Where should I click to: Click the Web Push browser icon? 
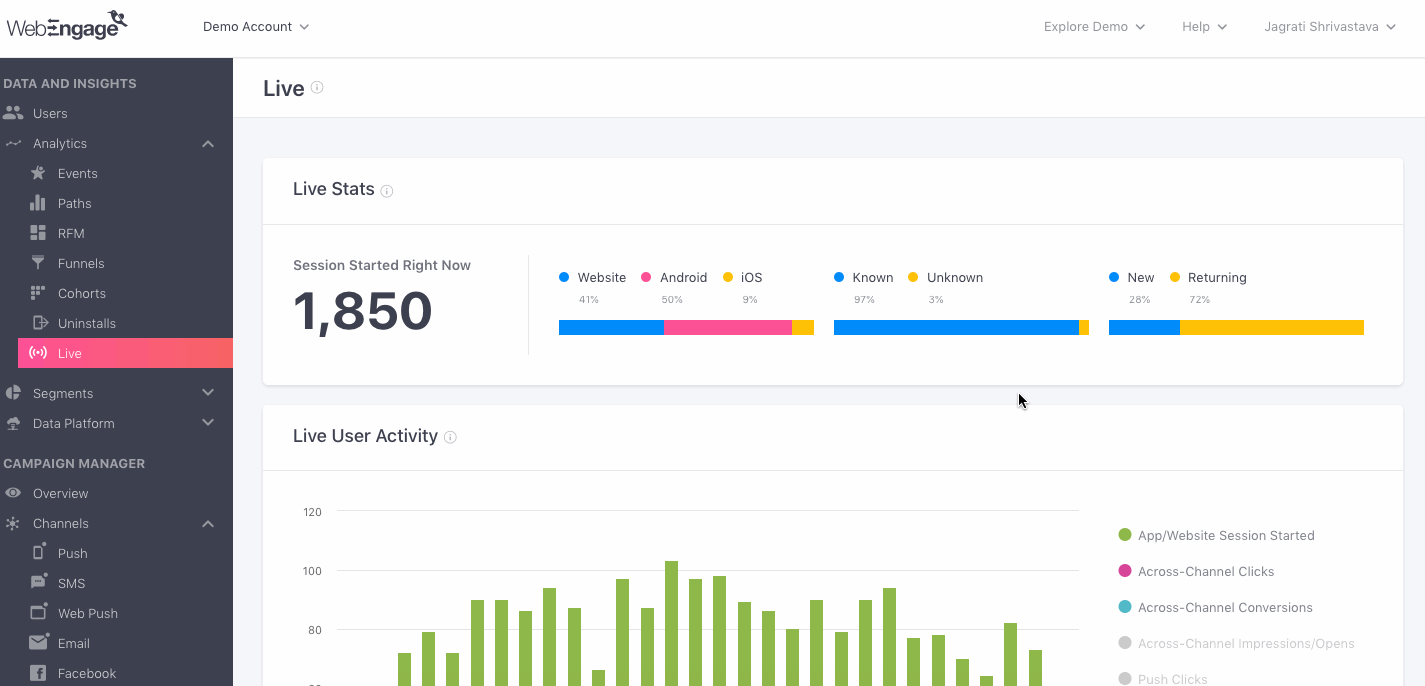(39, 612)
